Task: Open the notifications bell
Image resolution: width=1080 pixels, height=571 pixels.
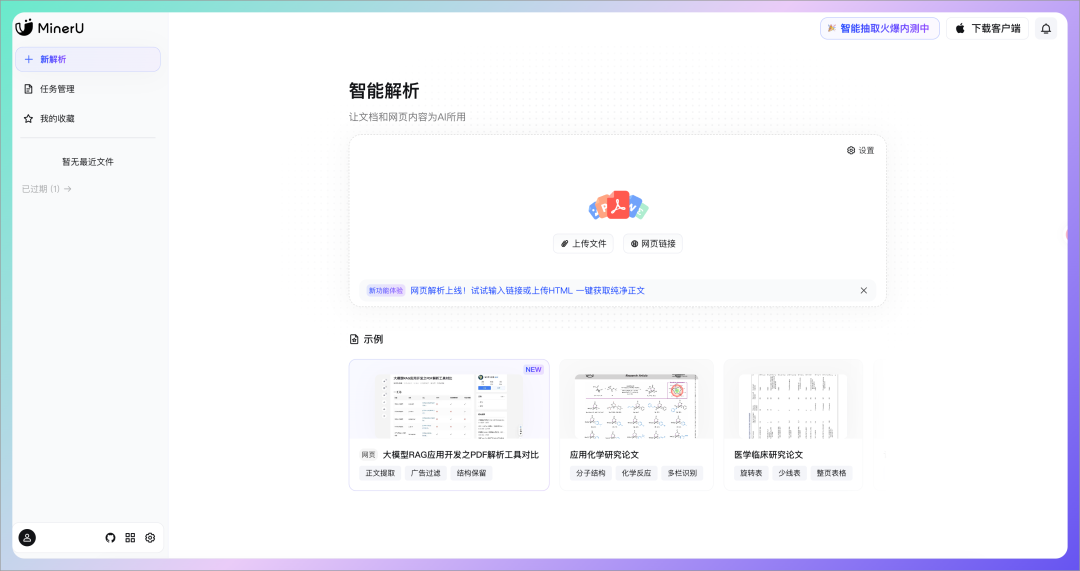Action: (1046, 28)
